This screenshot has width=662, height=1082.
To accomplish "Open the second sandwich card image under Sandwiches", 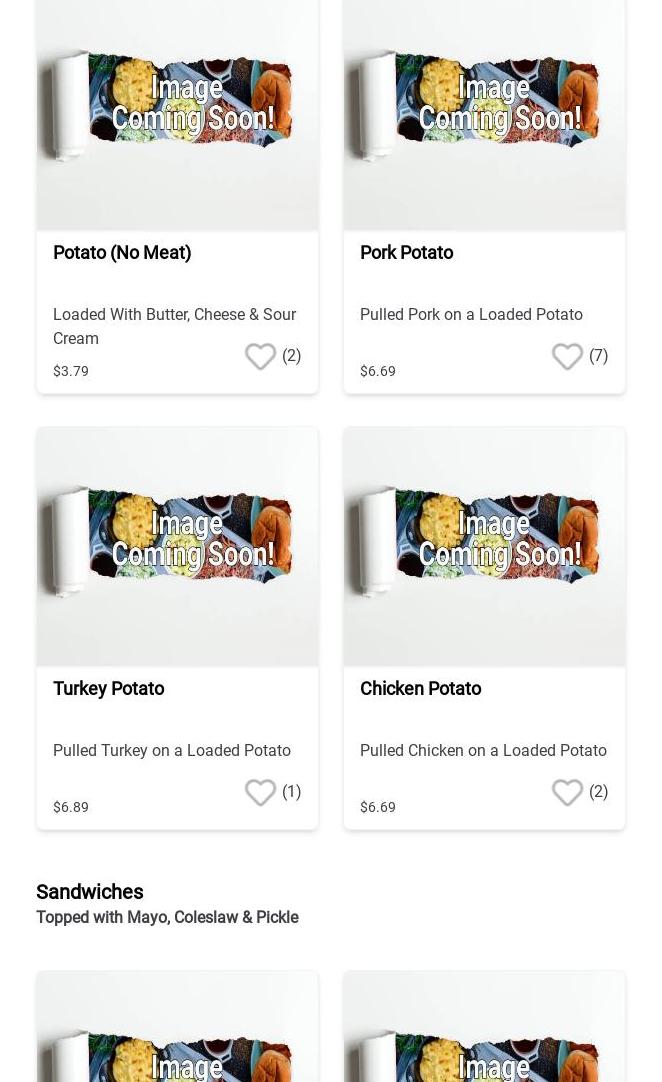I will click(485, 1026).
